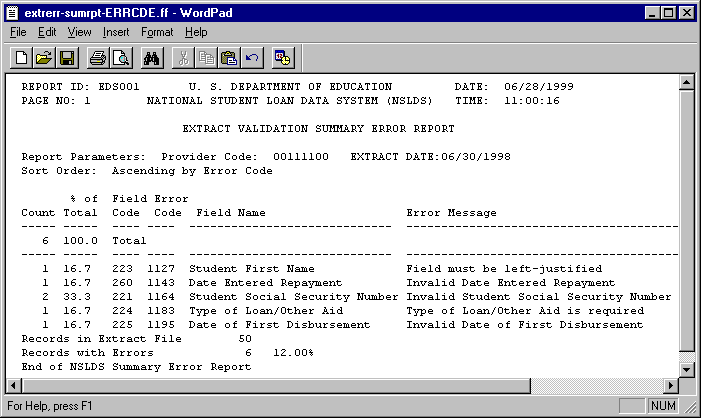The width and height of the screenshot is (701, 418).
Task: Click the Find binoculars icon
Action: click(x=152, y=58)
